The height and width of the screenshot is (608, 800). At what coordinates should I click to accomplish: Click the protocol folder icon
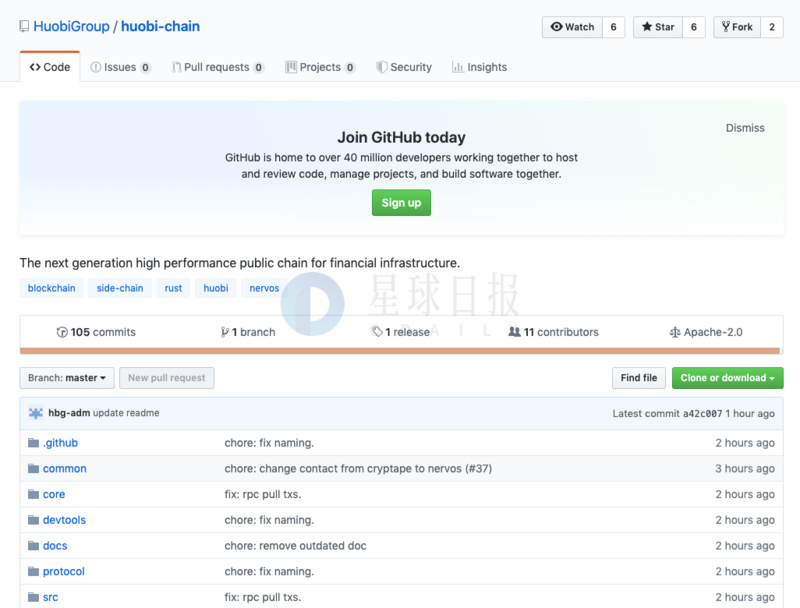pos(34,571)
